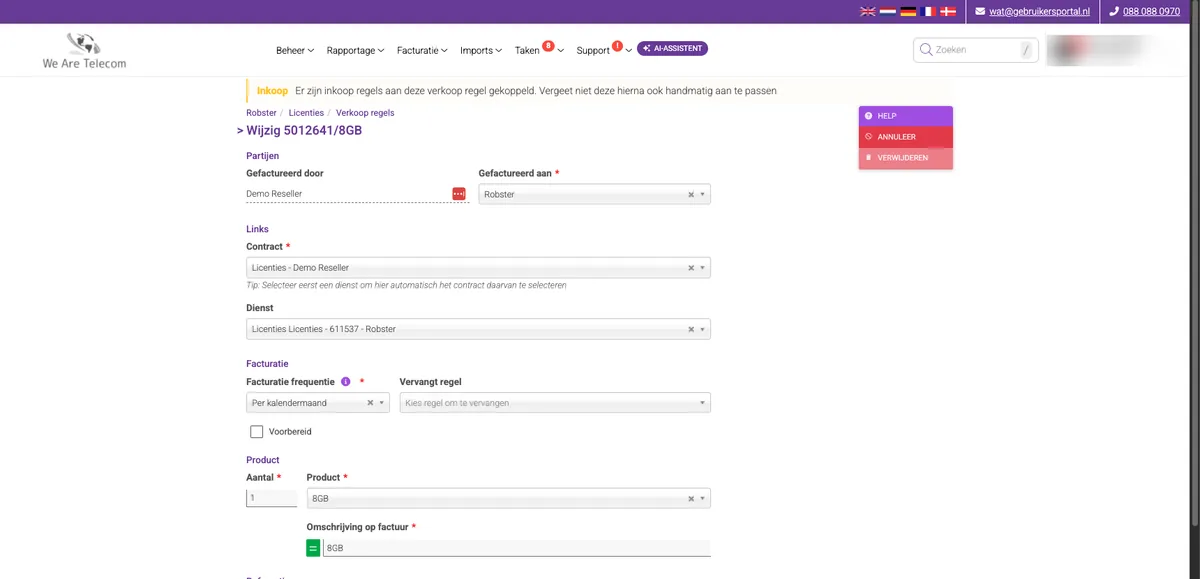Click the Aantal quantity input
Screen dimensions: 1200x579
point(271,498)
